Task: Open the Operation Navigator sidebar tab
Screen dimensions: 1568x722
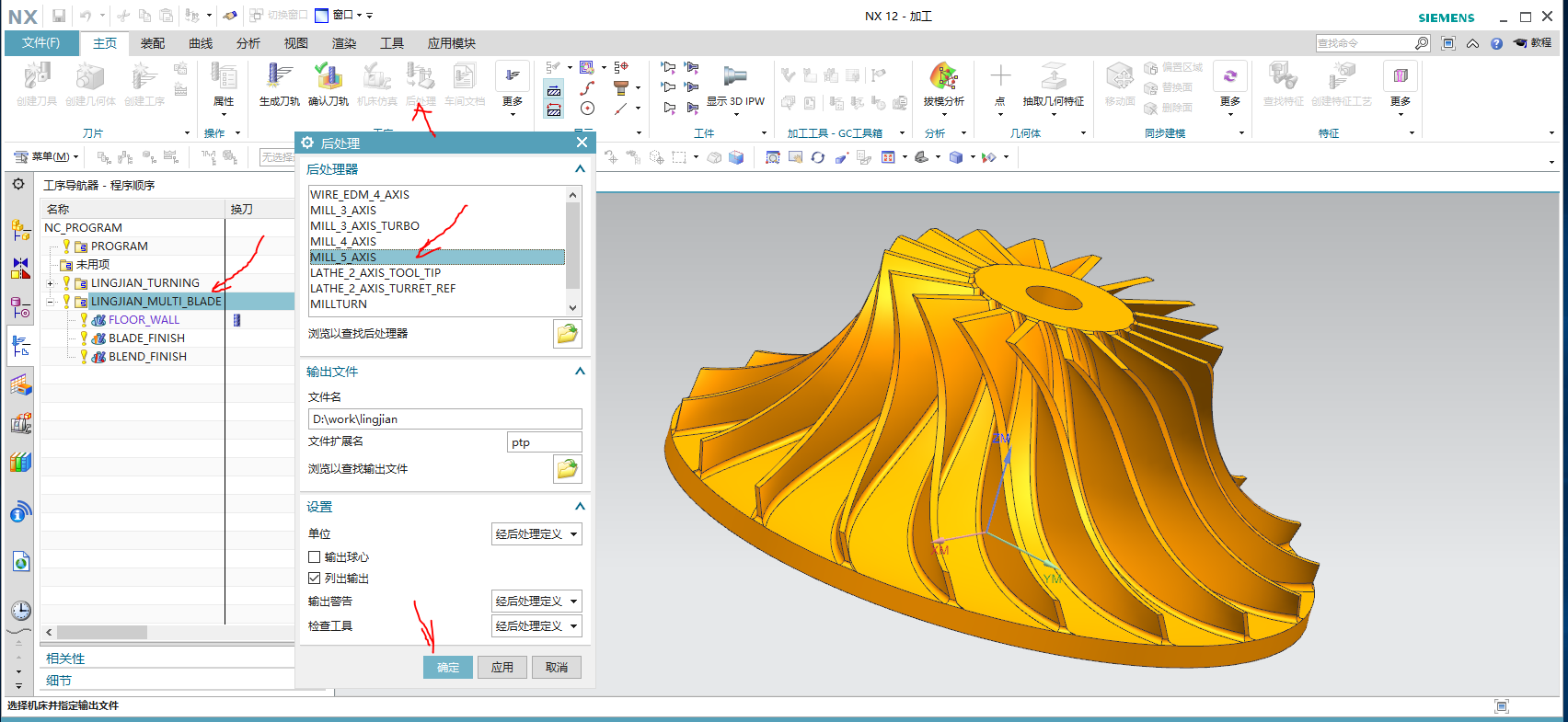Action: click(20, 346)
